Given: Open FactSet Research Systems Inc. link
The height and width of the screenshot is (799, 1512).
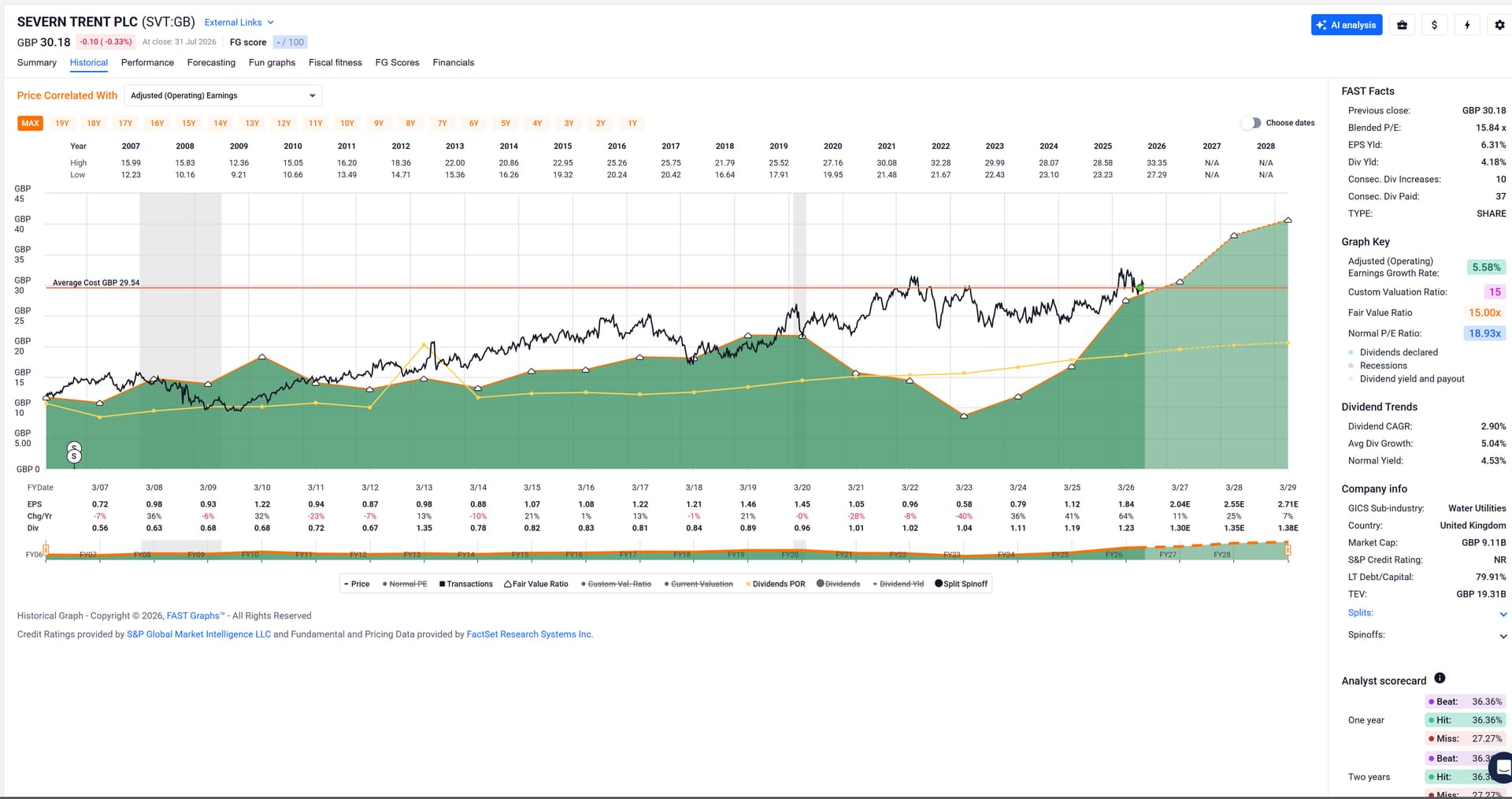Looking at the screenshot, I should pyautogui.click(x=530, y=634).
